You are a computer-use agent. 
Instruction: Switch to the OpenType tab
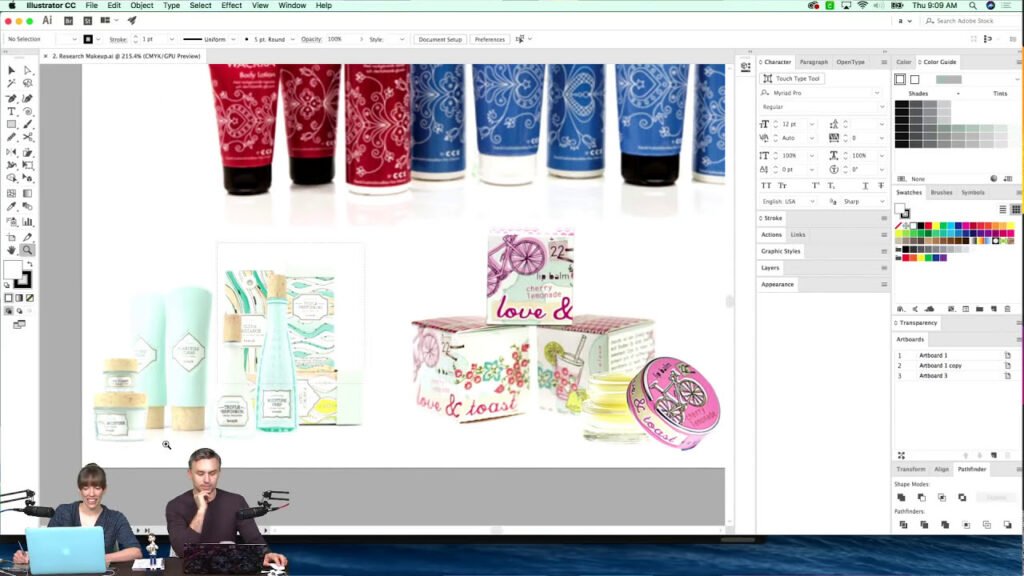(850, 62)
